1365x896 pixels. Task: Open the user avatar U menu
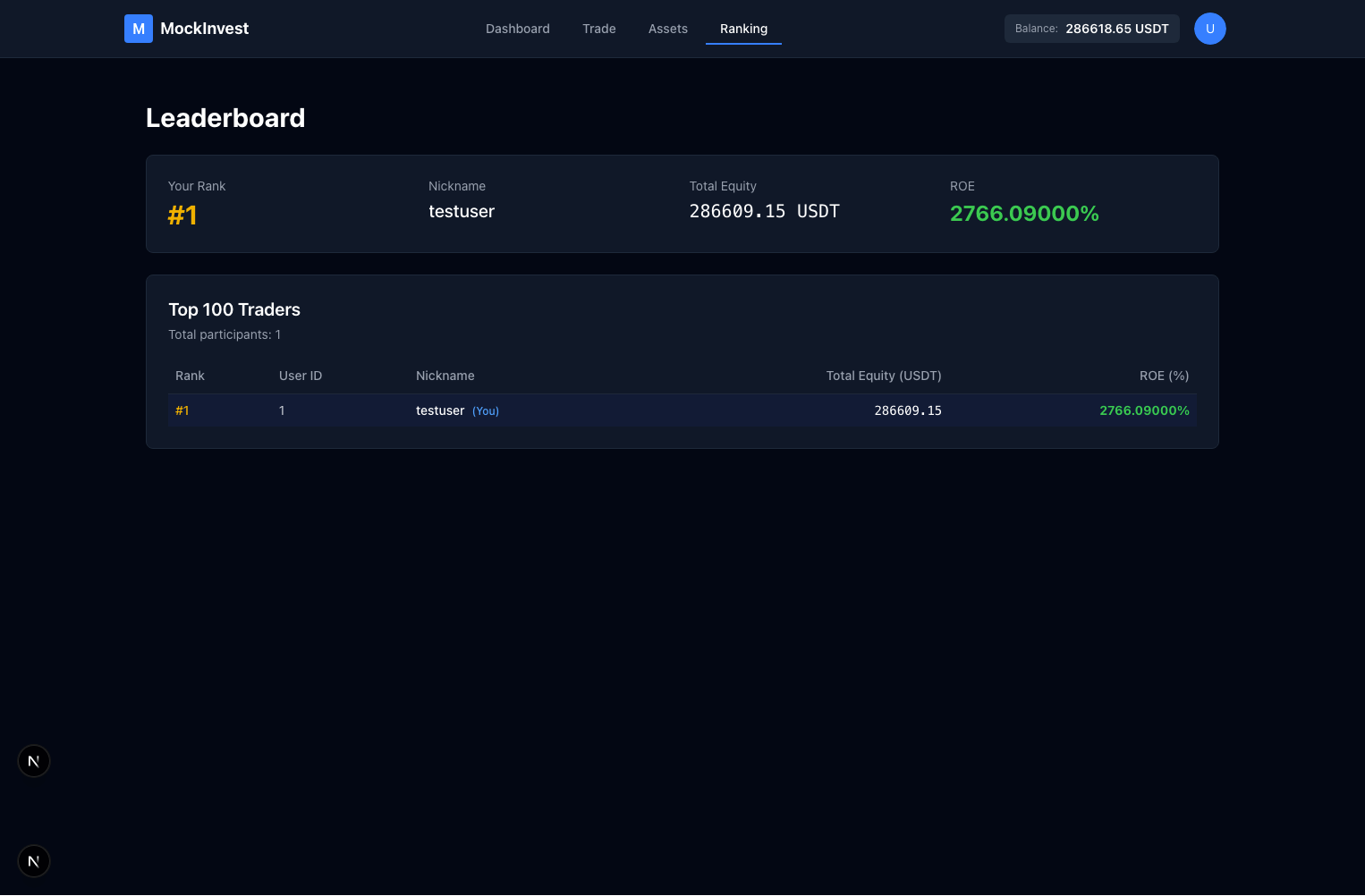point(1209,29)
